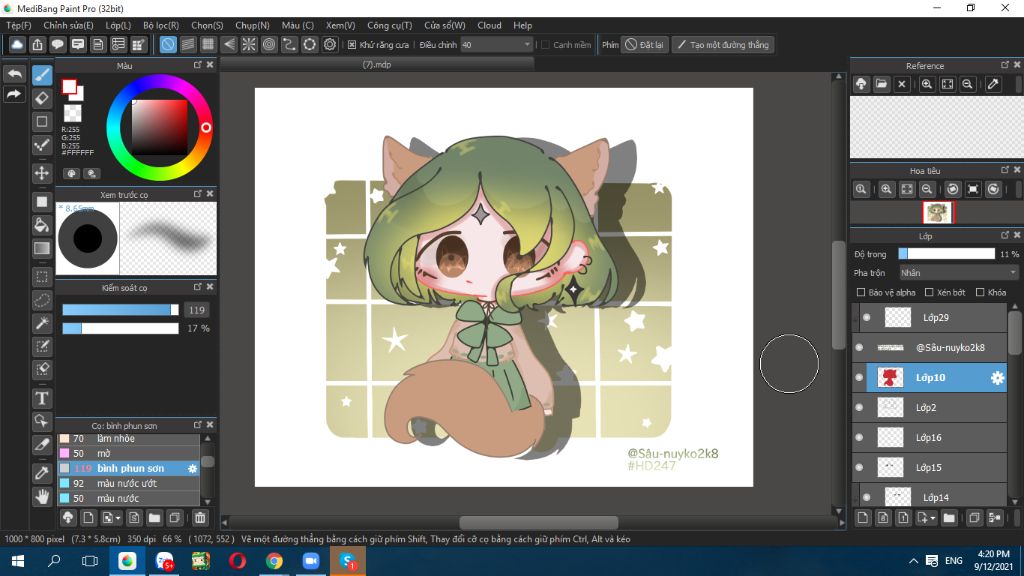The image size is (1024, 576).
Task: Click eyedropper icon in Reference panel
Action: point(993,84)
